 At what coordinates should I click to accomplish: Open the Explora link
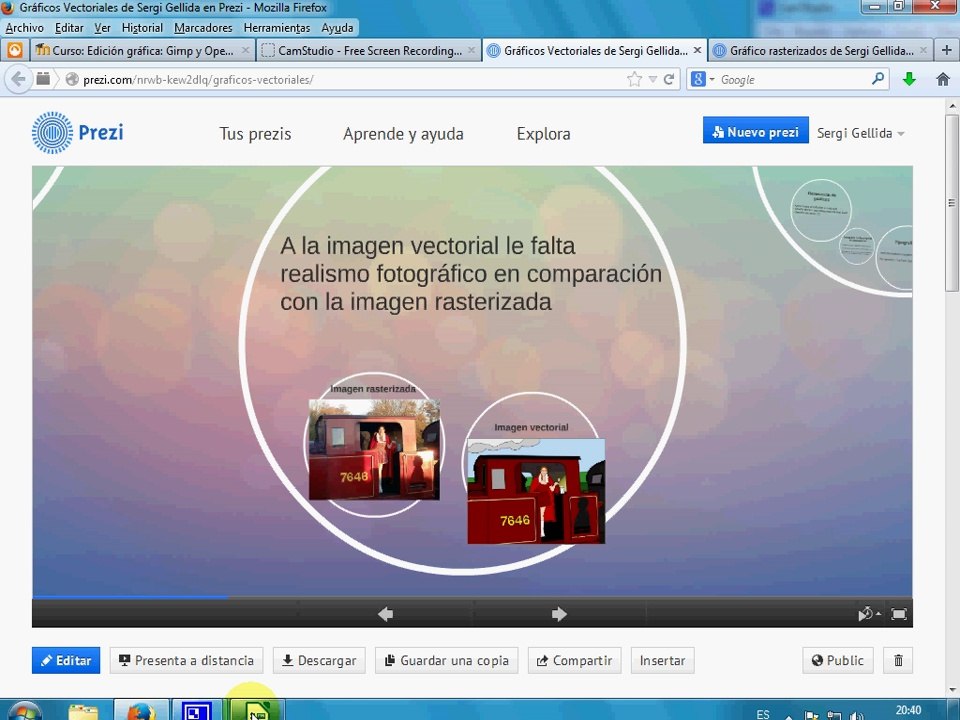pyautogui.click(x=544, y=133)
